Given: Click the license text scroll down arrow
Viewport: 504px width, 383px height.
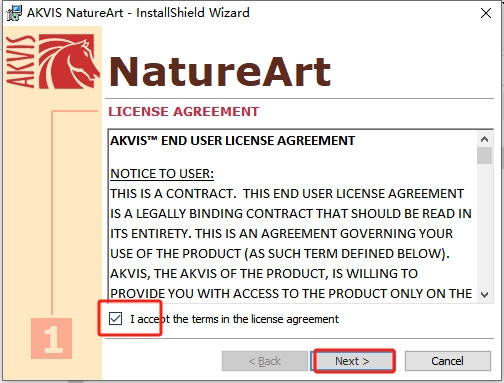Looking at the screenshot, I should pyautogui.click(x=485, y=295).
